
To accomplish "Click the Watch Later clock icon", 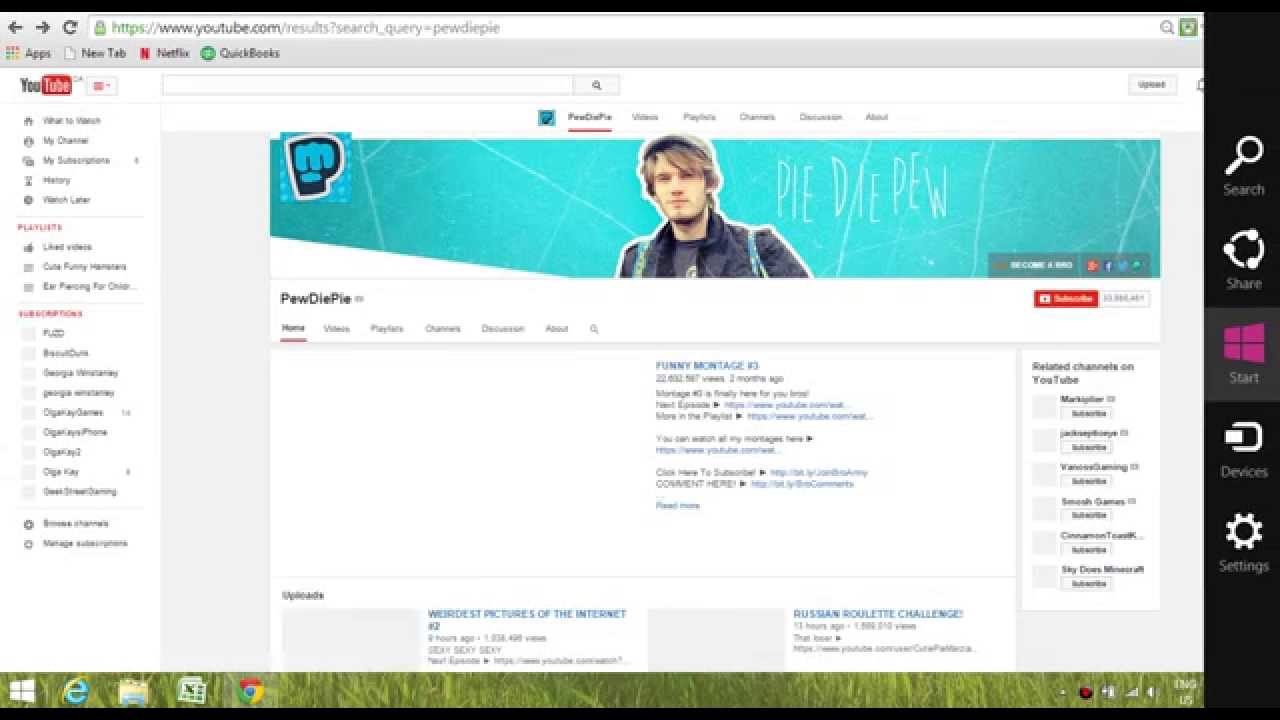I will point(28,200).
